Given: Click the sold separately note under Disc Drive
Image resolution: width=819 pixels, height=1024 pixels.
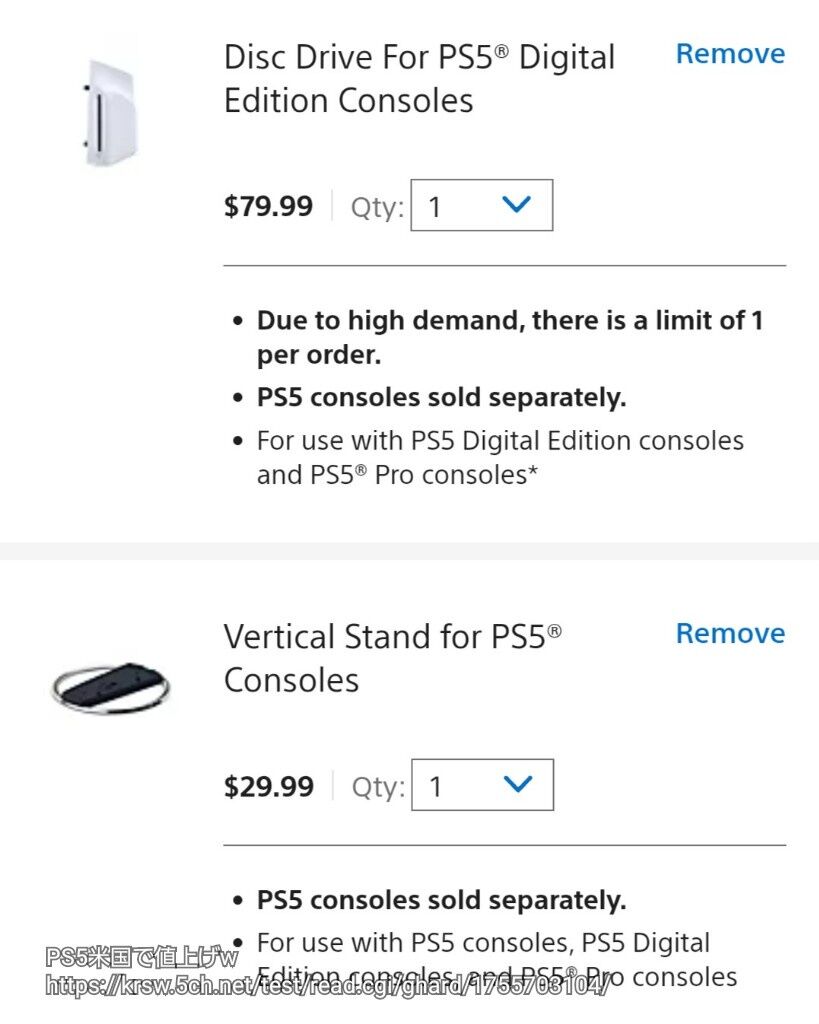Looking at the screenshot, I should [441, 397].
